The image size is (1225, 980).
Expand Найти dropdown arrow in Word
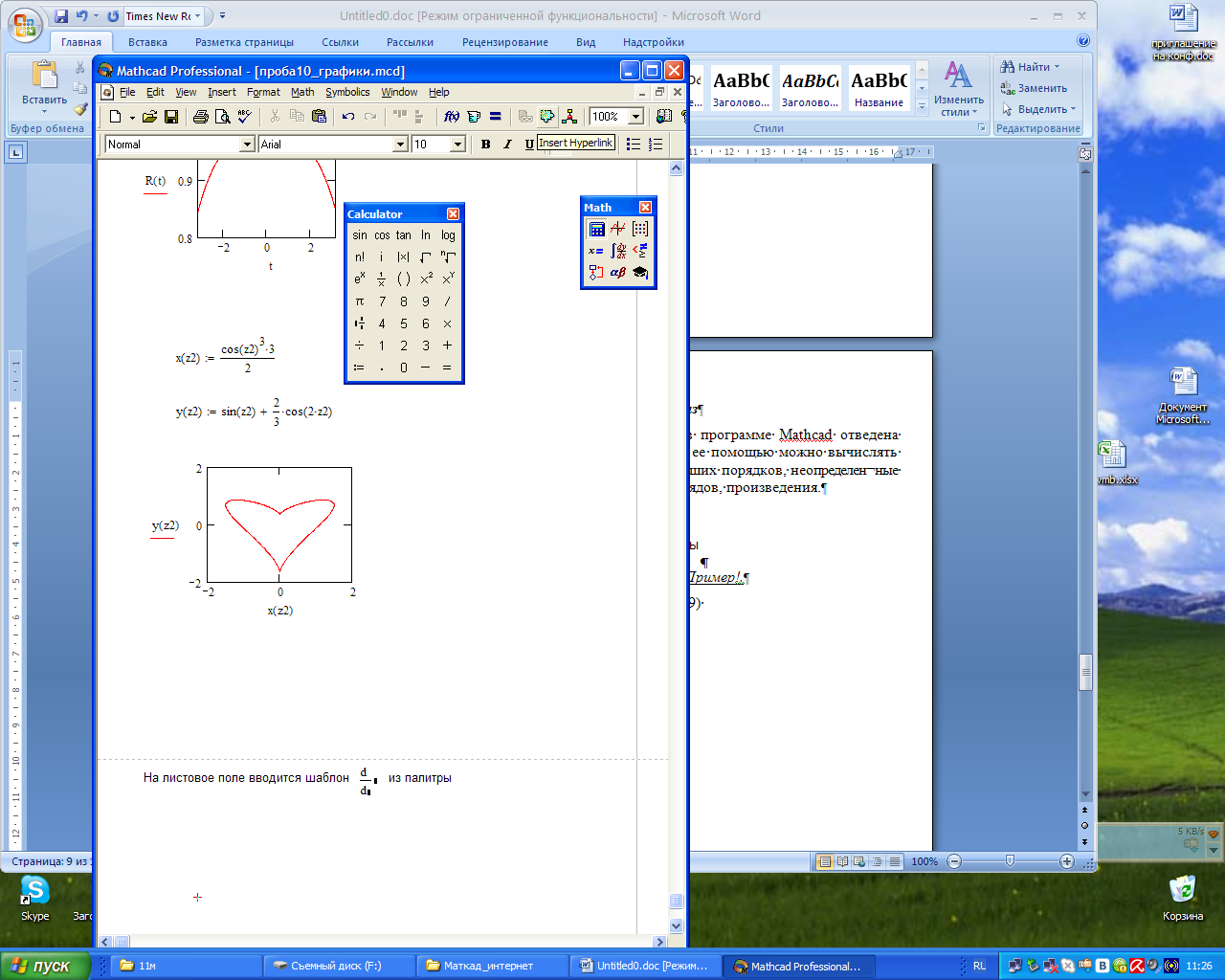pyautogui.click(x=1057, y=67)
